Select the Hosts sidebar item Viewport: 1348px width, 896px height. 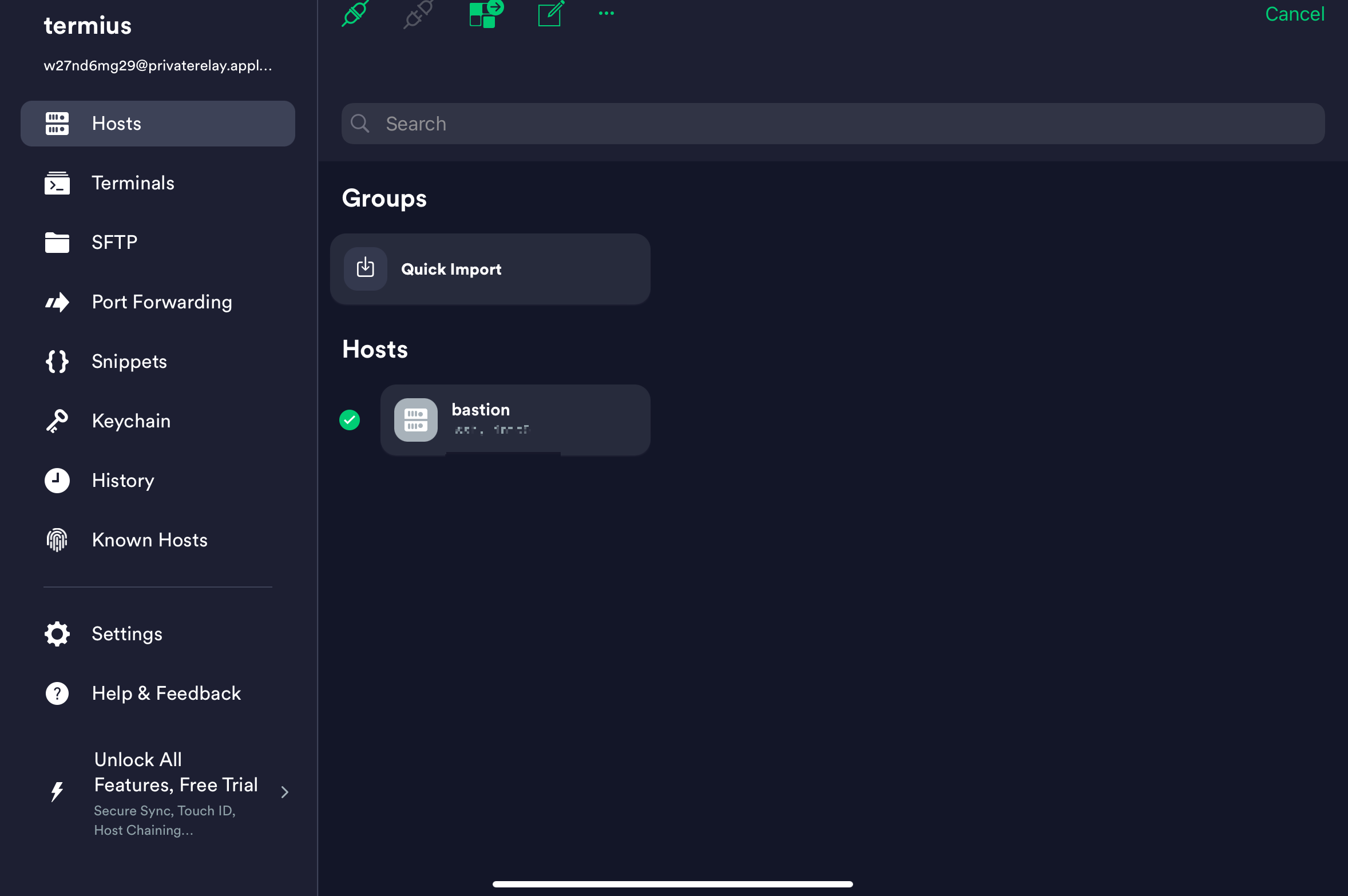click(x=158, y=124)
